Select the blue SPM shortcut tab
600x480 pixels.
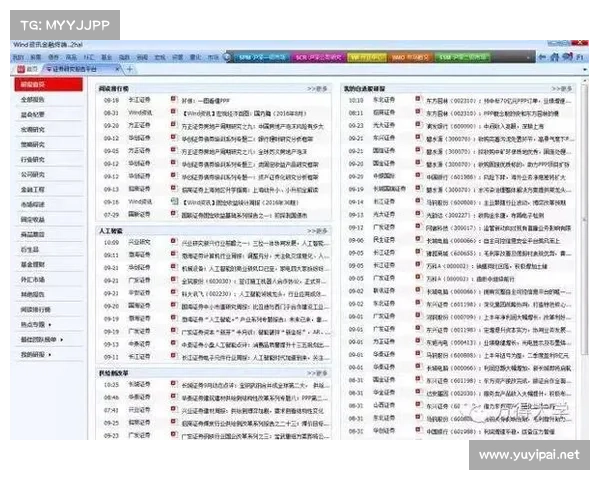262,57
